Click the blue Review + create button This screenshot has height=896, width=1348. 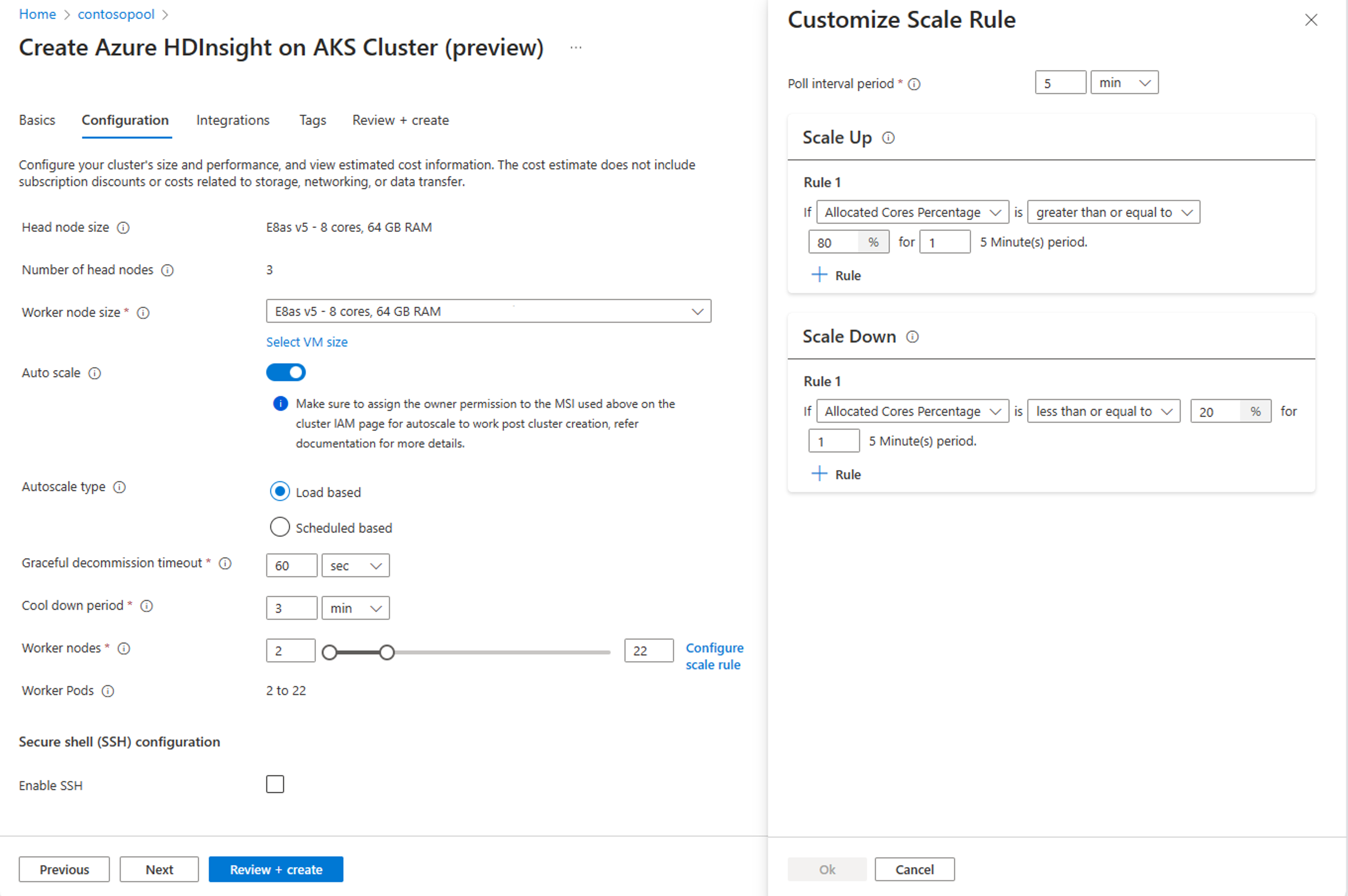point(276,869)
